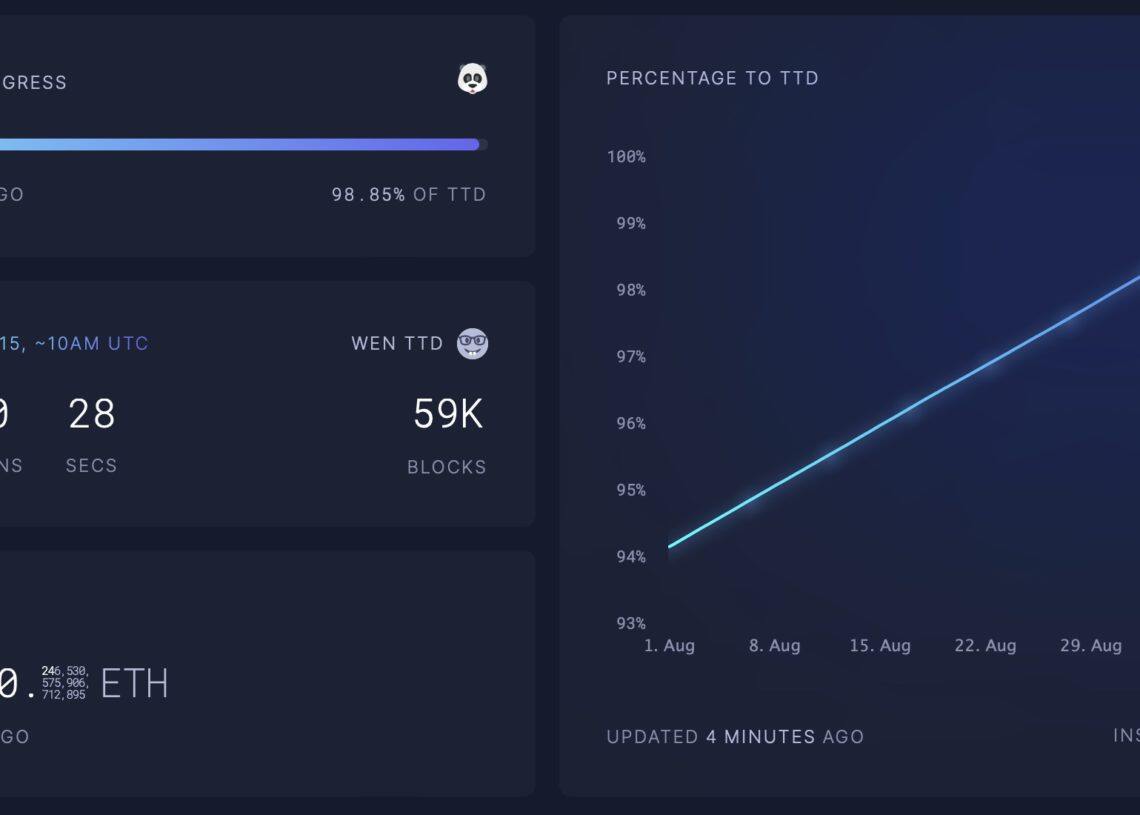Click the BLOCKS label under 59K
The height and width of the screenshot is (815, 1140).
pos(446,467)
